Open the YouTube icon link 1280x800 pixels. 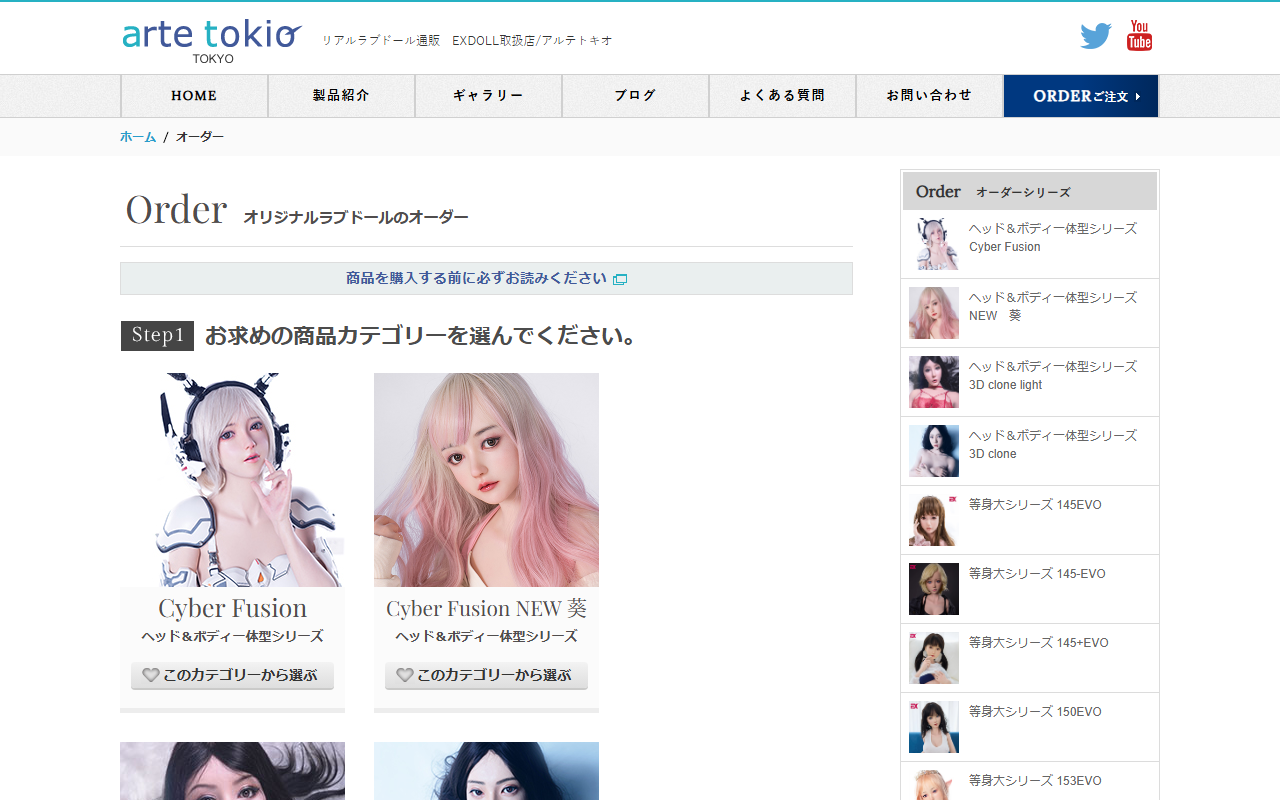(x=1139, y=35)
